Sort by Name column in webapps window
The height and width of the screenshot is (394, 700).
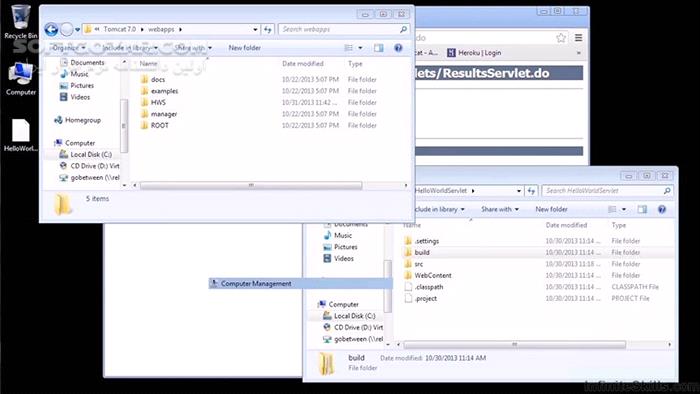pyautogui.click(x=148, y=64)
